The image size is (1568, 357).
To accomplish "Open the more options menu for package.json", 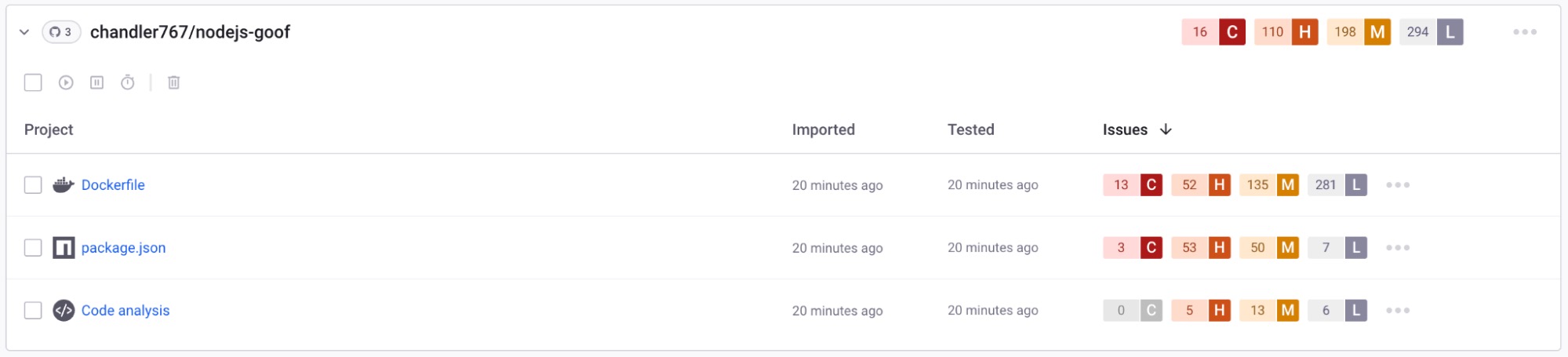I will tap(1398, 248).
